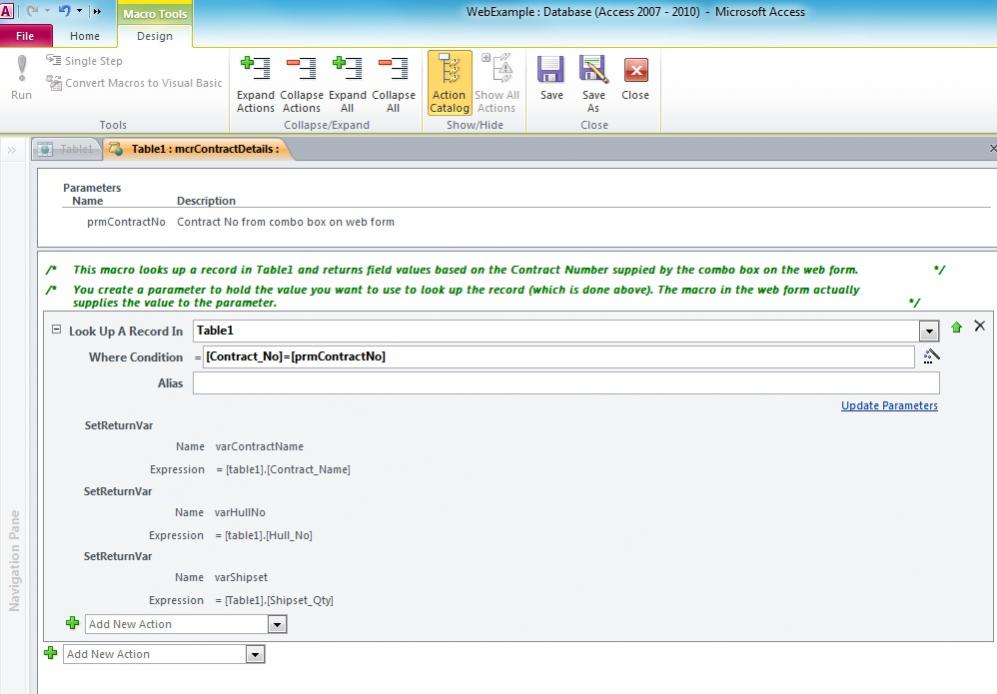Select the Table1 : mcrContractDetails tab

(197, 149)
